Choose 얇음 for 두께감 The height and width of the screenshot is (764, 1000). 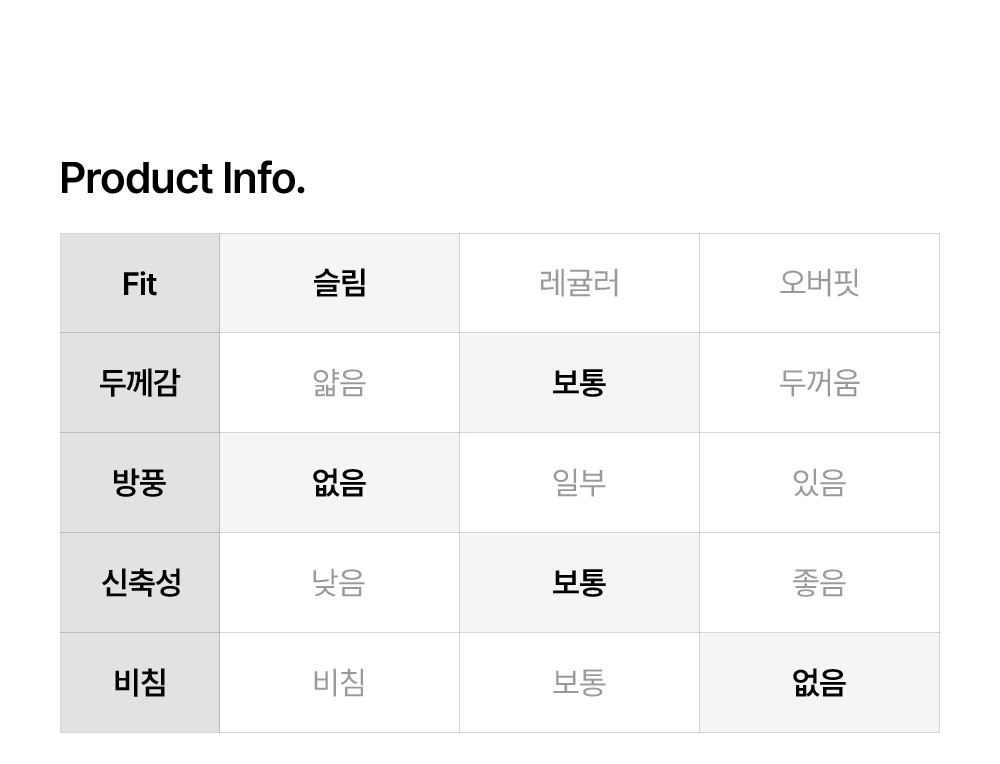pyautogui.click(x=339, y=383)
